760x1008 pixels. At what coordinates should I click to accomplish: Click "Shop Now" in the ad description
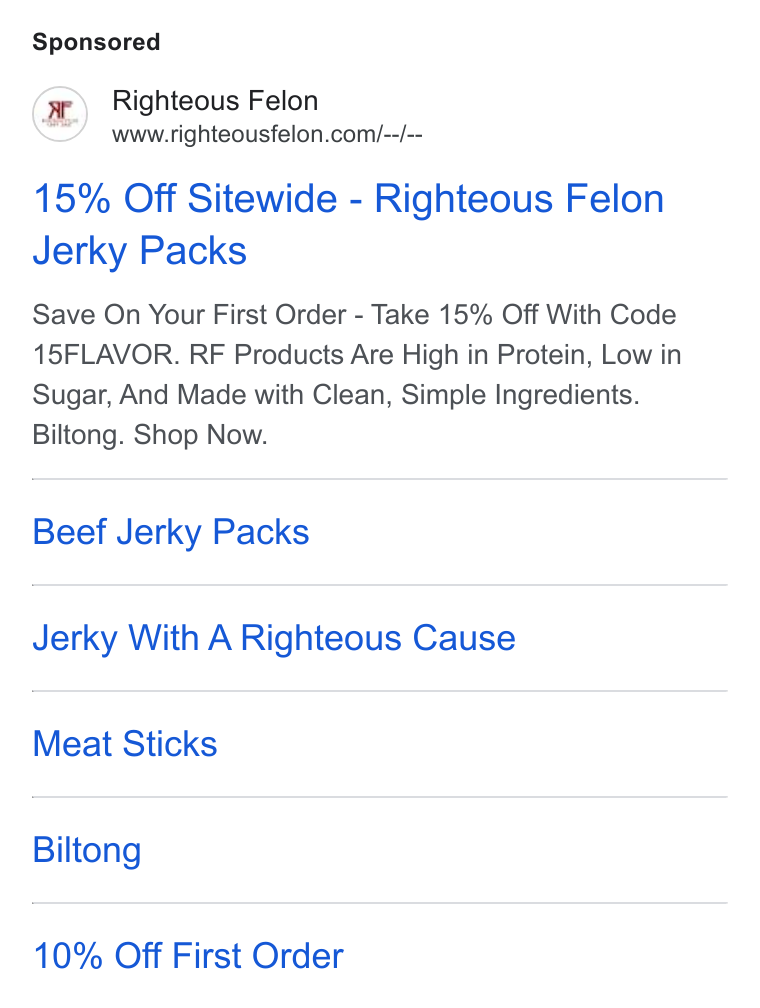pyautogui.click(x=200, y=435)
